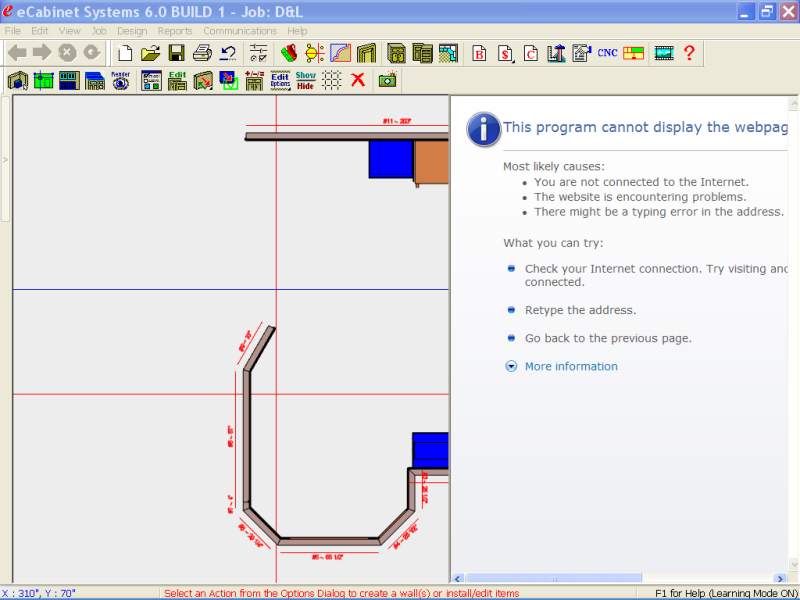
Task: Open a job with the folder icon
Action: [x=150, y=53]
